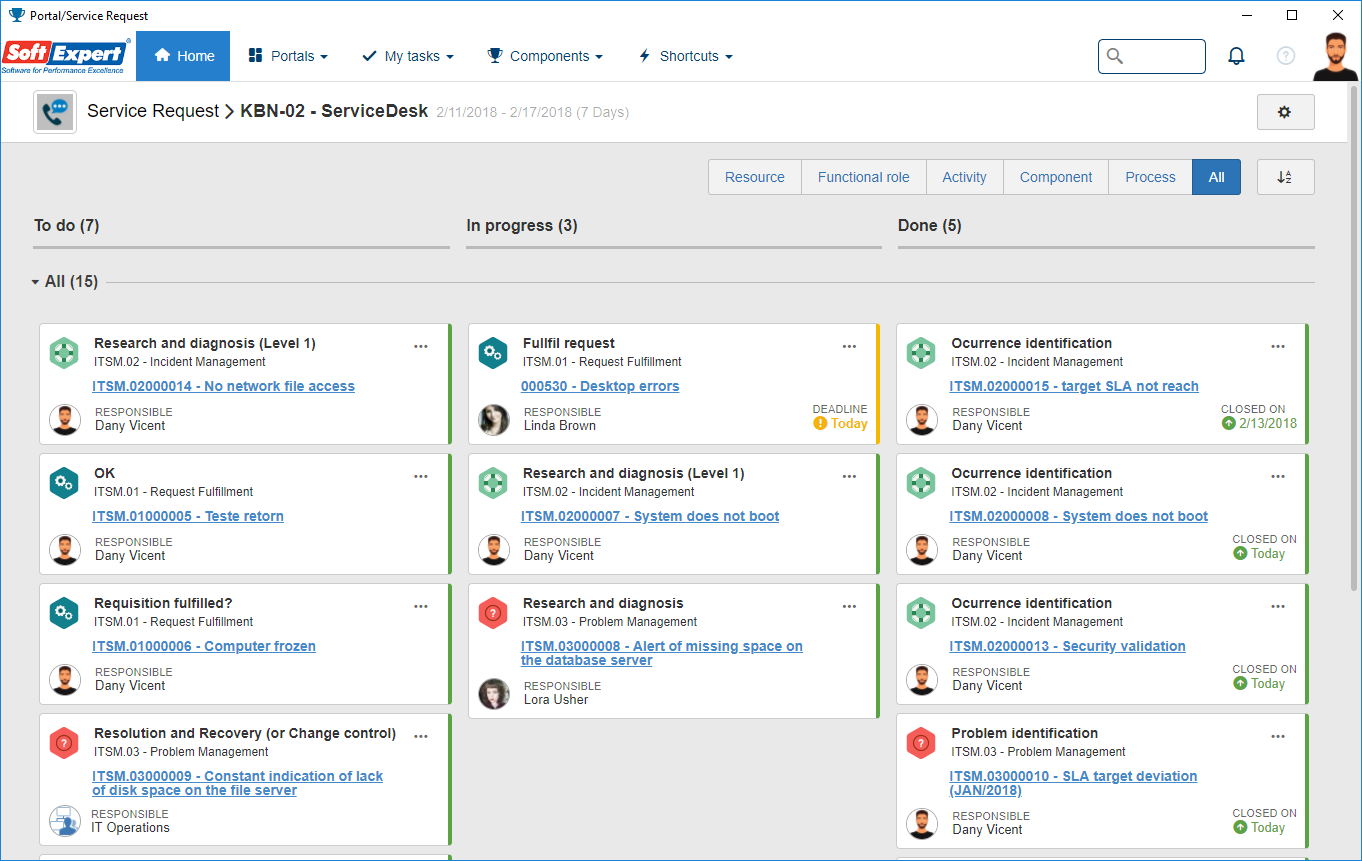Viewport: 1362px width, 861px height.
Task: Click the sort order button
Action: (1285, 177)
